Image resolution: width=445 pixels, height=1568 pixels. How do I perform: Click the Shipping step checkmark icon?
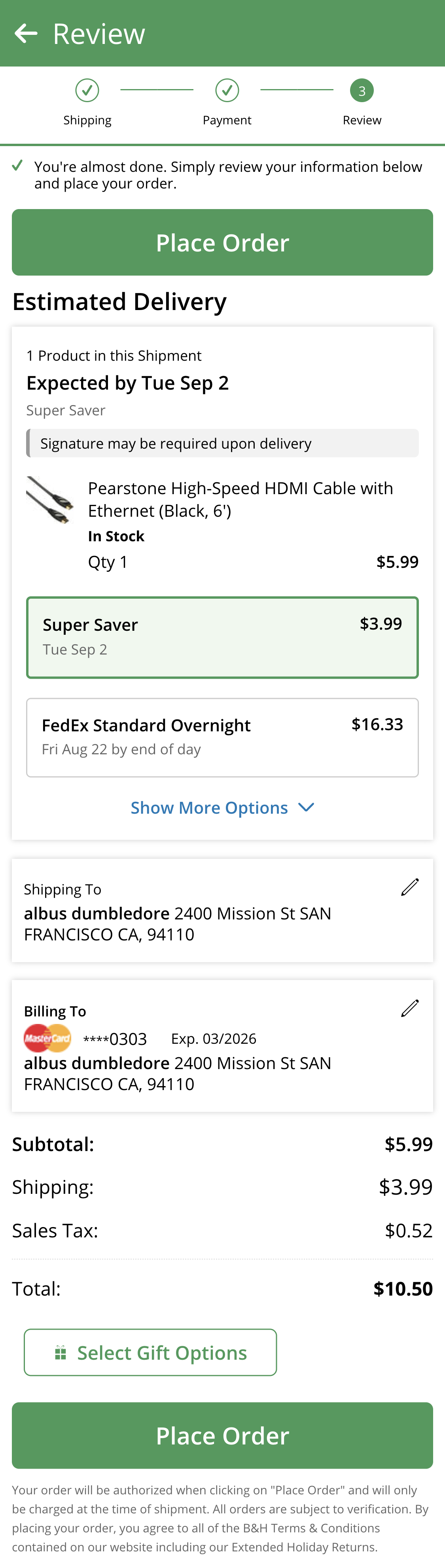pos(87,90)
